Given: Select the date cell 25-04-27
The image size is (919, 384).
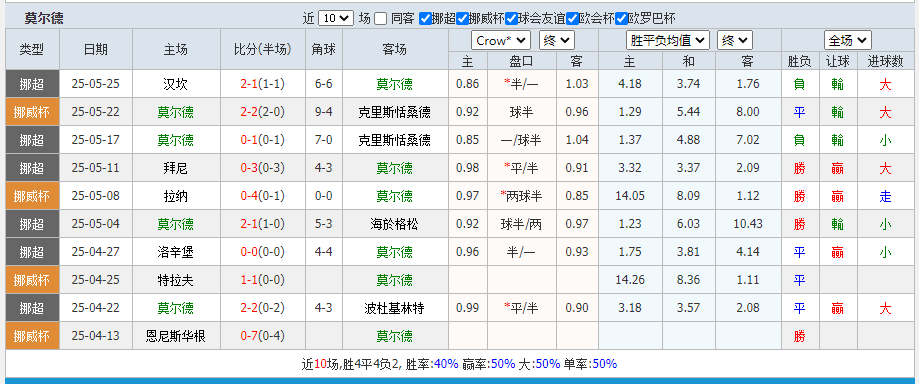Looking at the screenshot, I should (96, 252).
